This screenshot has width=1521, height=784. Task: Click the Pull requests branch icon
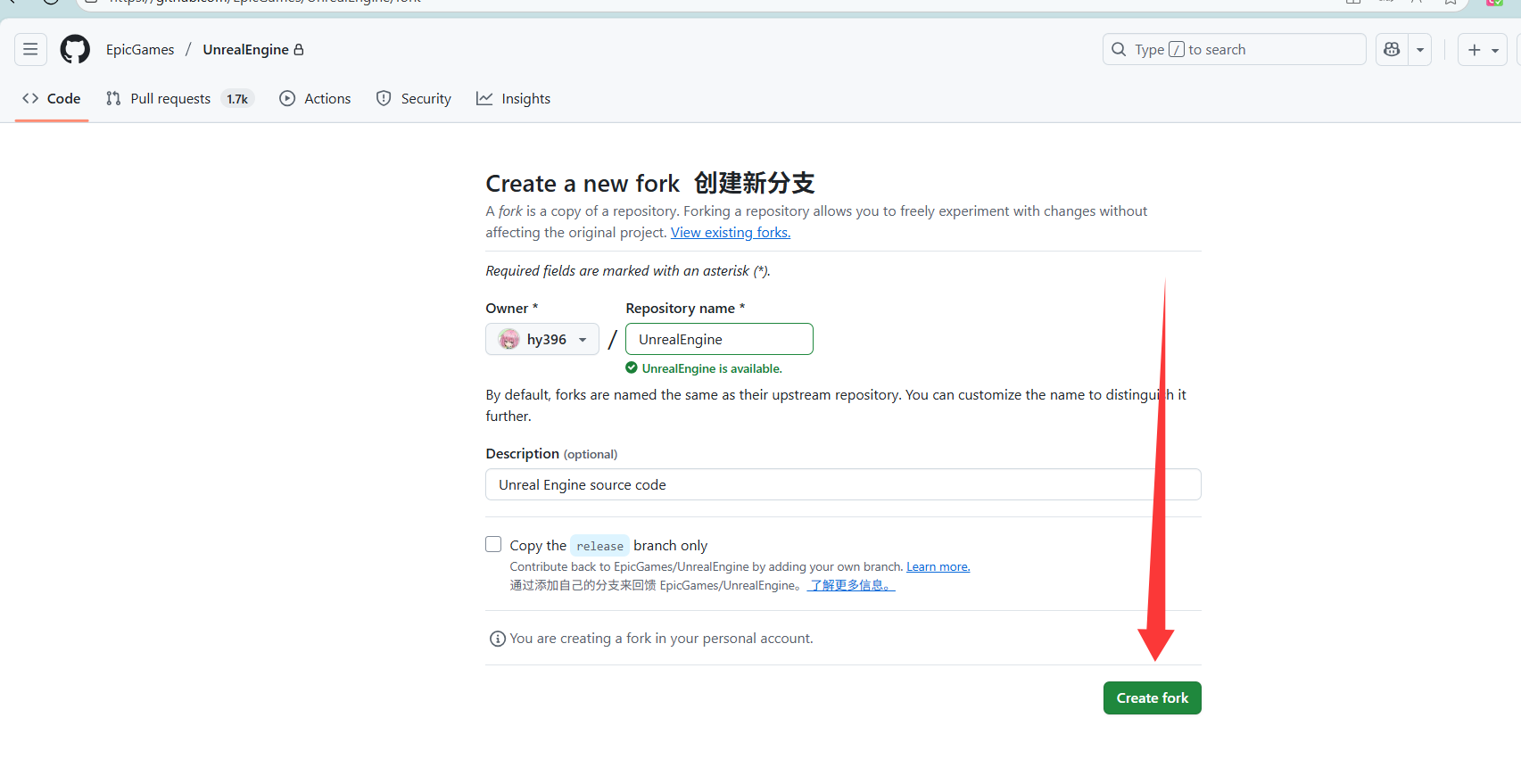pyautogui.click(x=113, y=99)
